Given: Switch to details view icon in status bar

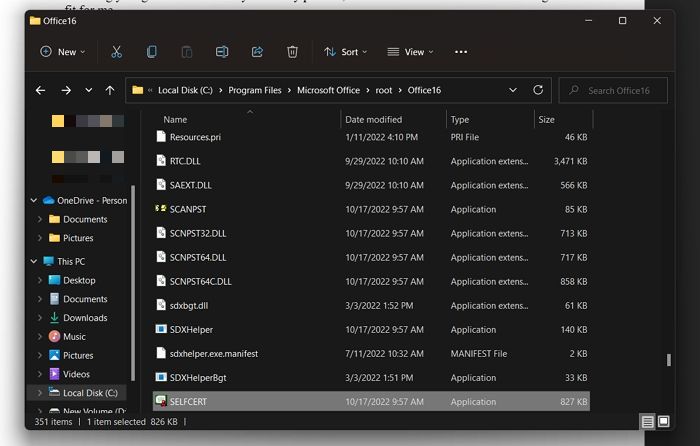Looking at the screenshot, I should click(647, 421).
